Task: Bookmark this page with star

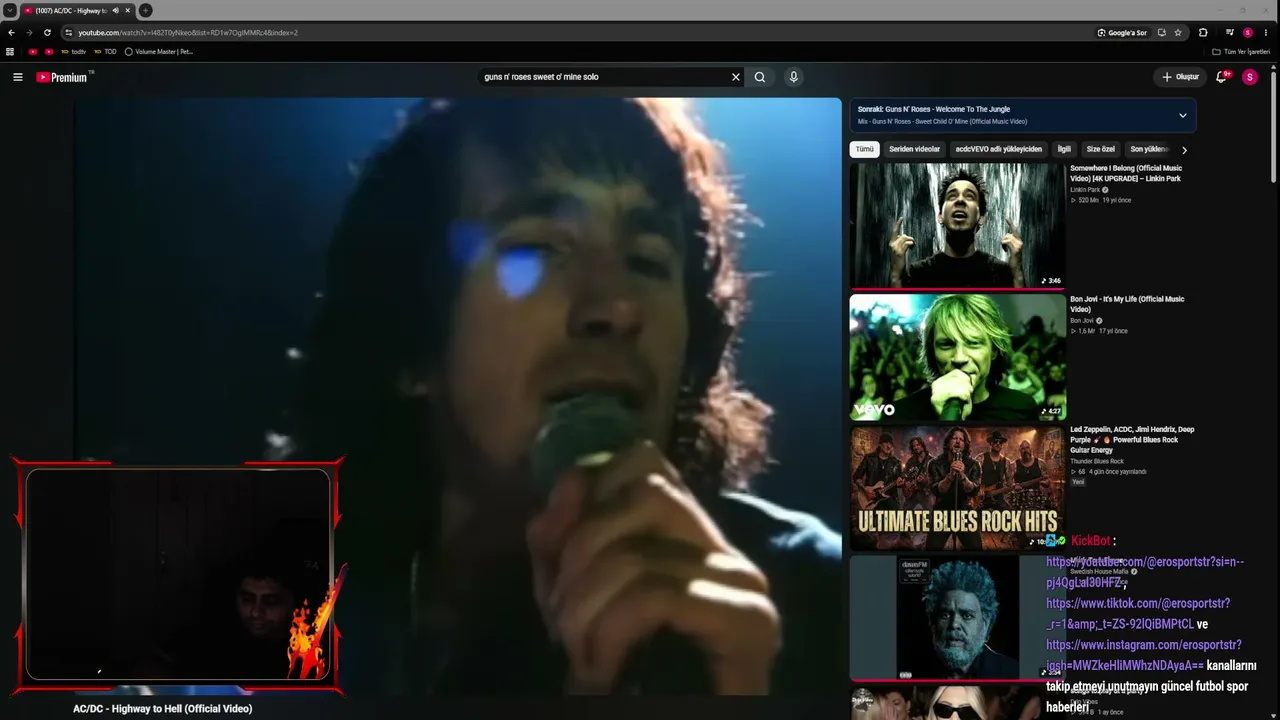Action: click(x=1178, y=32)
